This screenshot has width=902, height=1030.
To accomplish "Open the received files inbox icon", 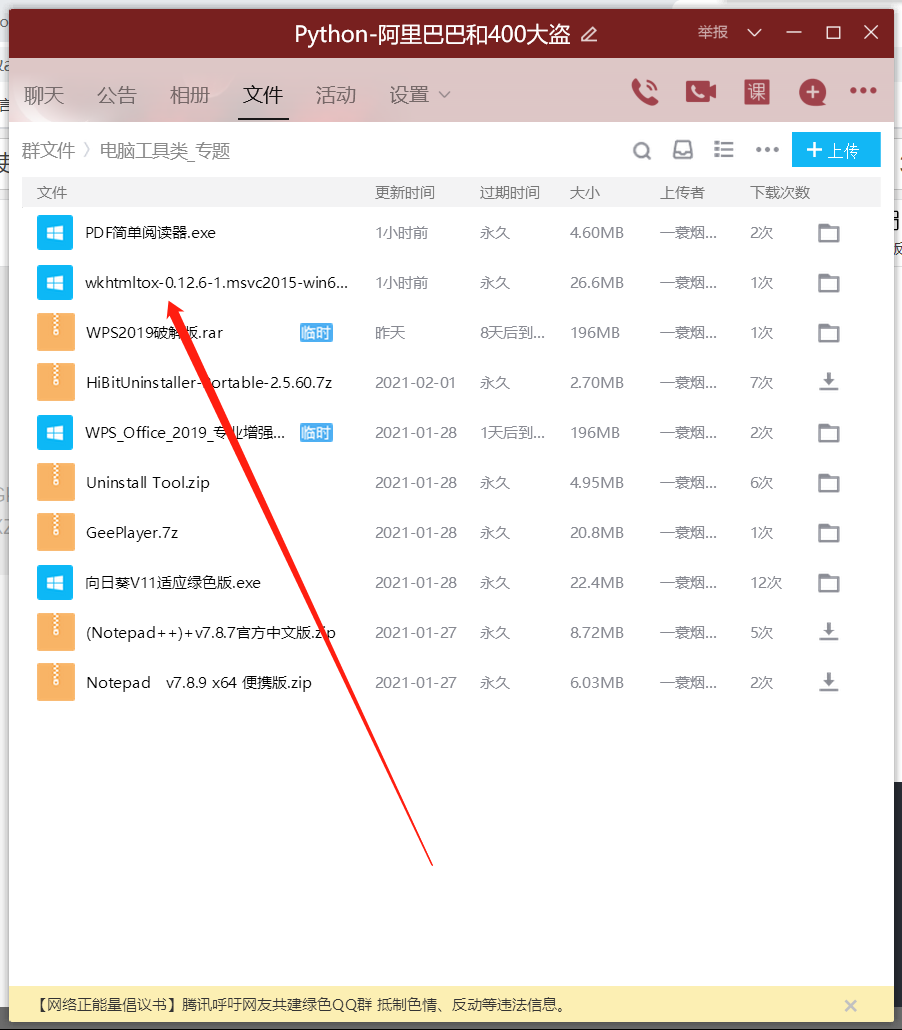I will click(682, 150).
